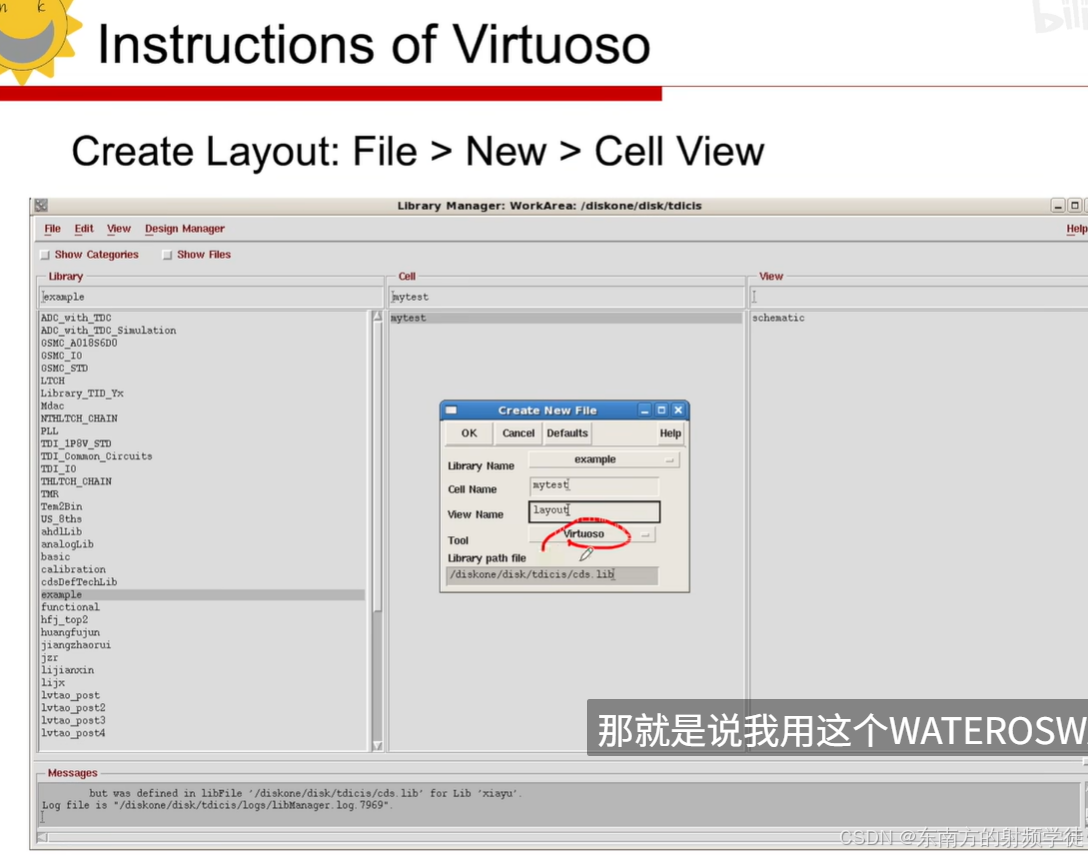This screenshot has width=1088, height=855.
Task: Select lvtao_post2 library
Action: 73,708
